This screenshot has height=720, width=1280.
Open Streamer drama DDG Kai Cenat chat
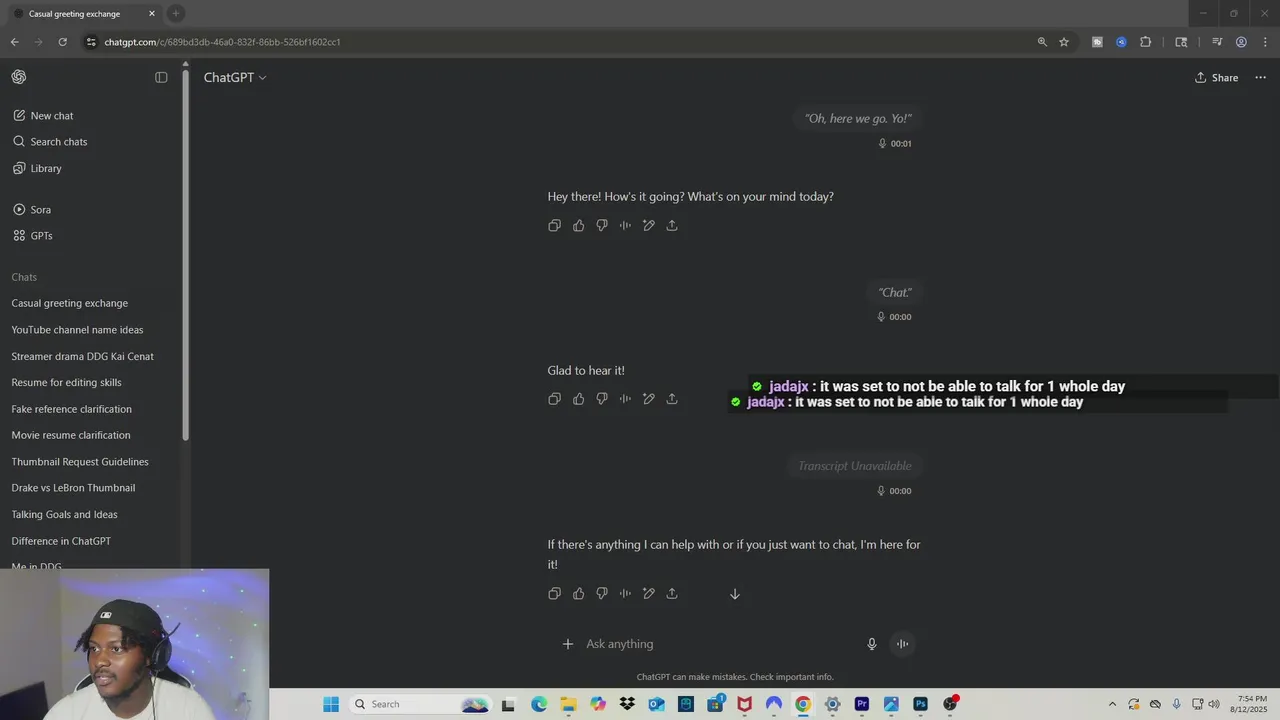coord(82,356)
